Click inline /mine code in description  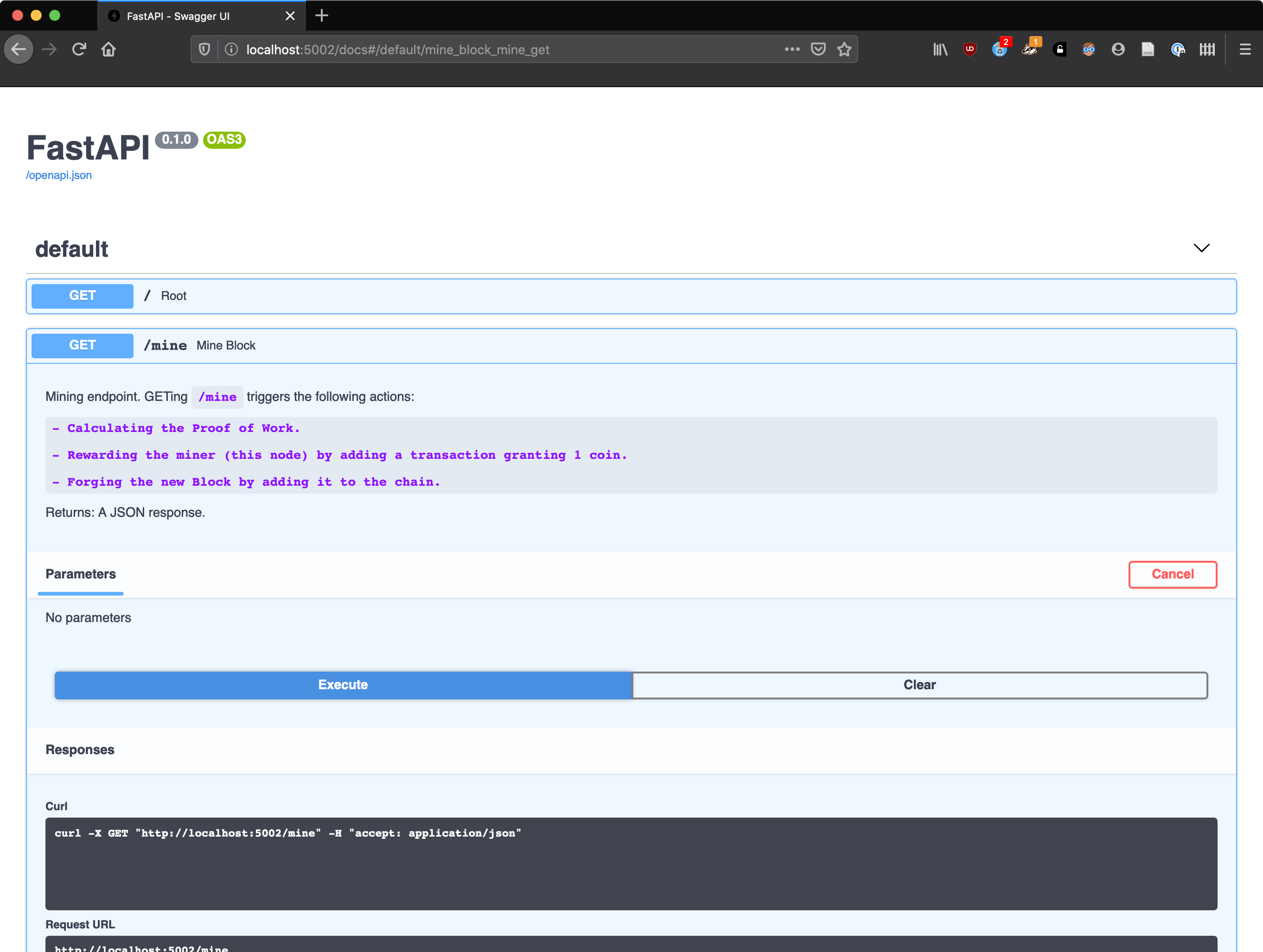[217, 397]
